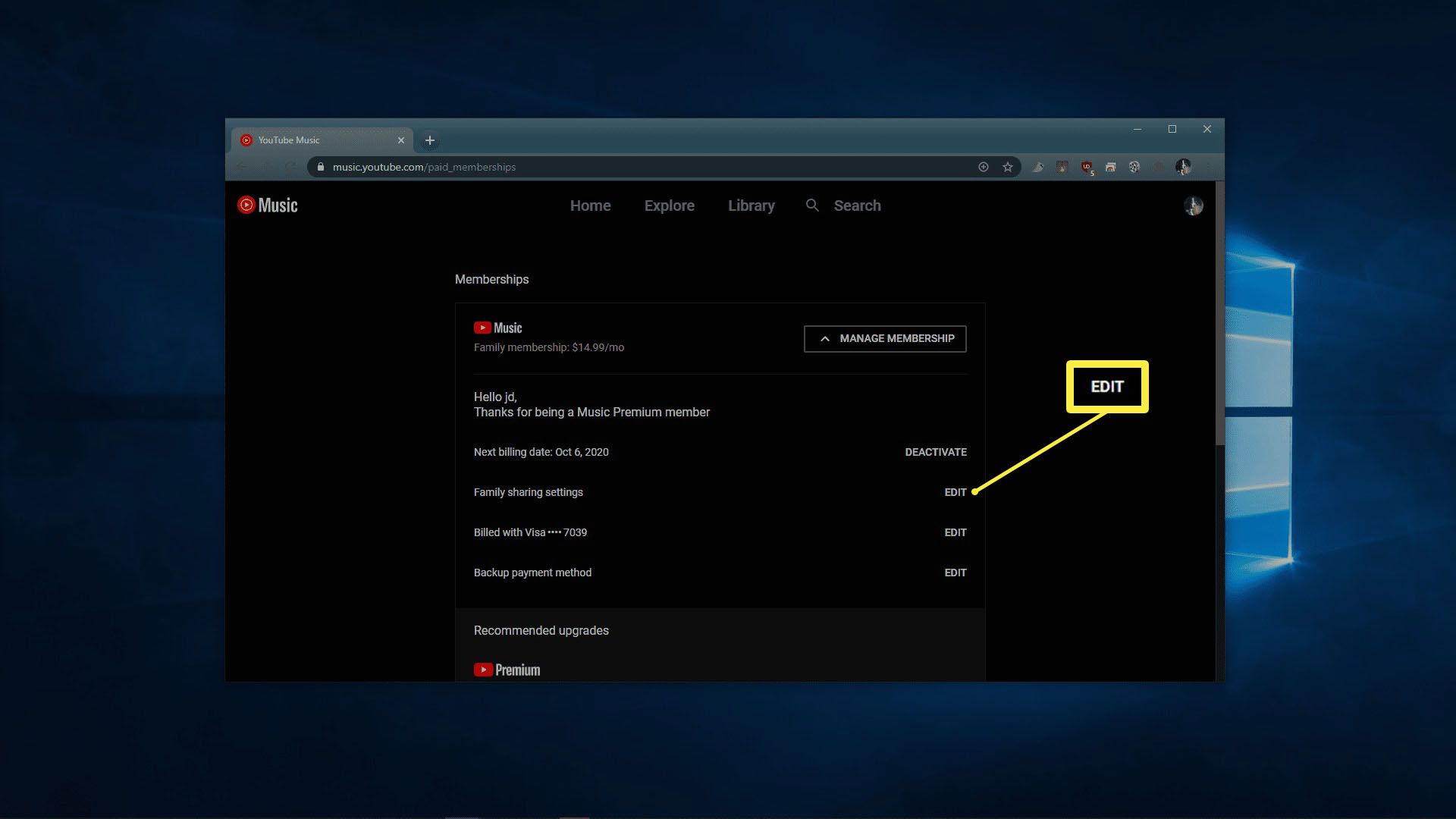The image size is (1456, 819).
Task: Scroll down to Recommended upgrades section
Action: tap(541, 630)
